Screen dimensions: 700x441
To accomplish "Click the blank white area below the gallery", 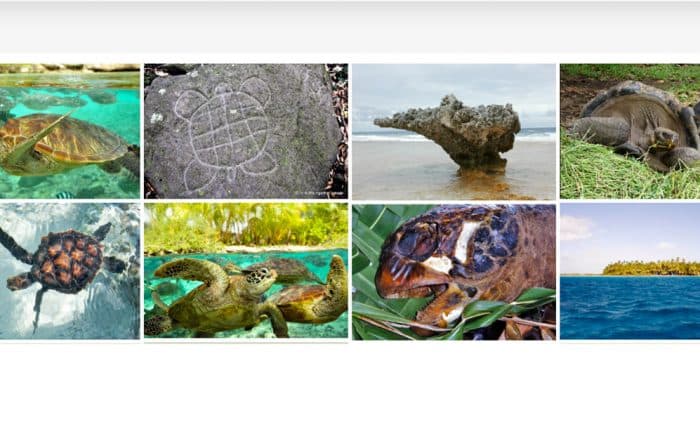I will point(350,392).
